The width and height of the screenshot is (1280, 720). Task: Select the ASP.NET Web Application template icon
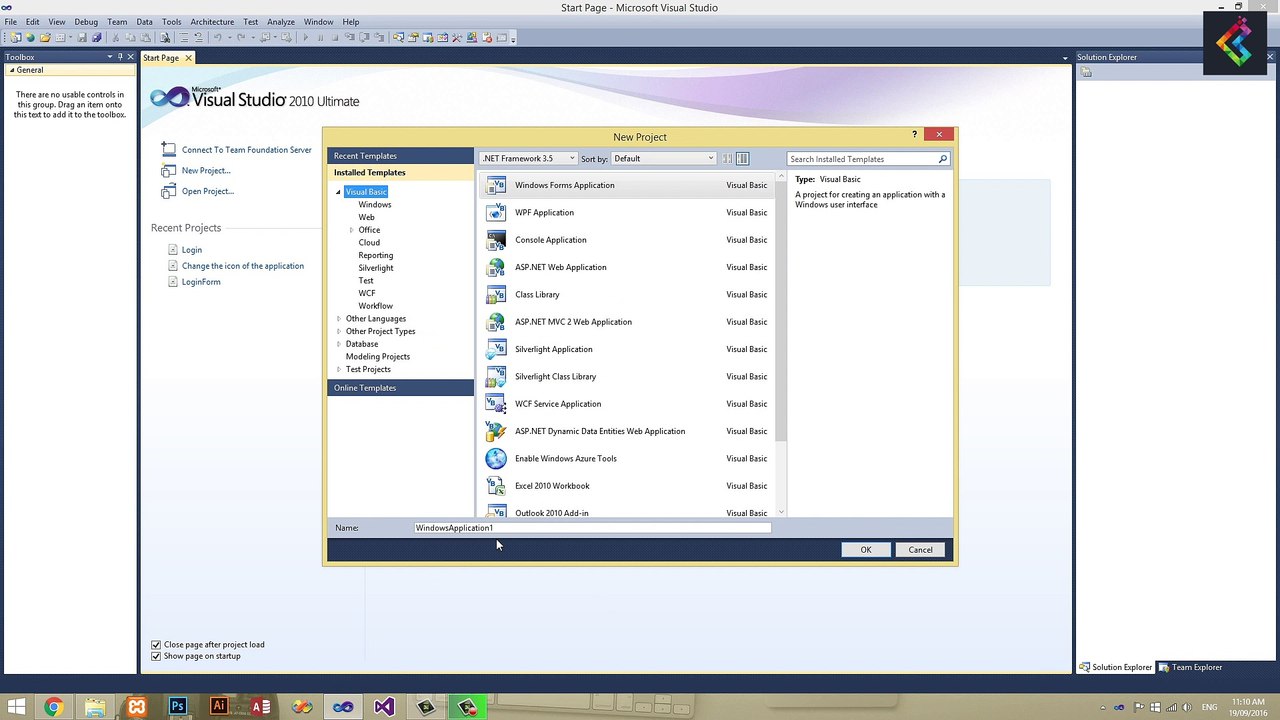tap(496, 267)
